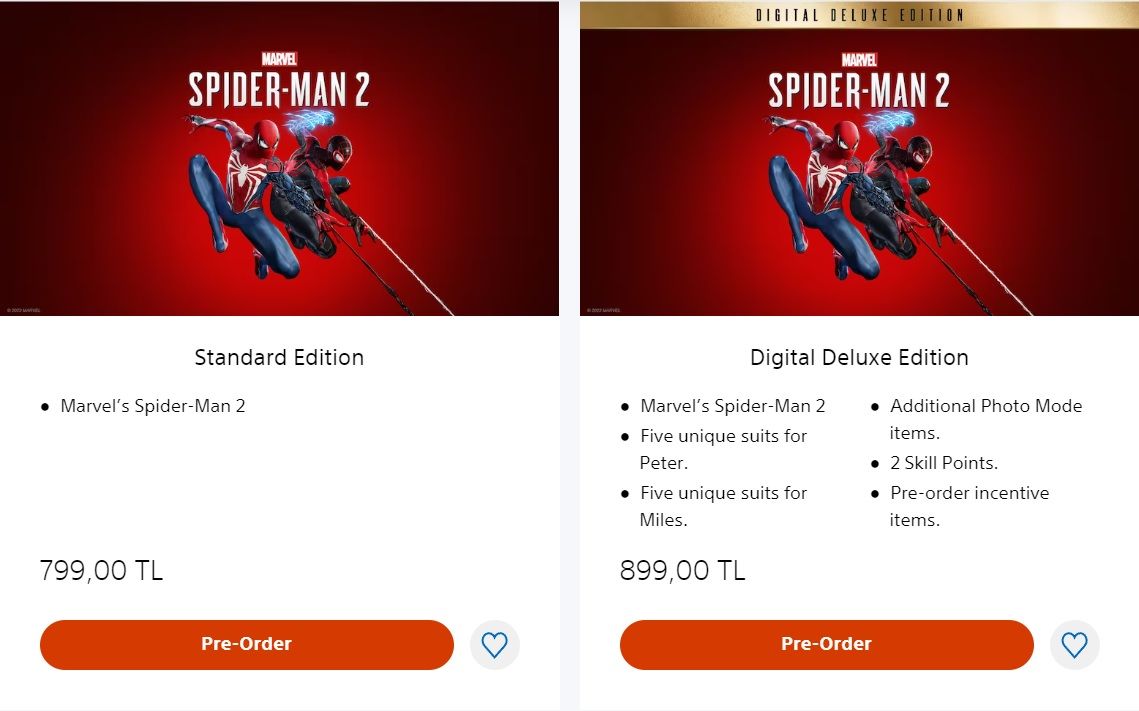Image resolution: width=1139 pixels, height=711 pixels.
Task: Click Five unique suits for Miles item
Action: click(723, 506)
